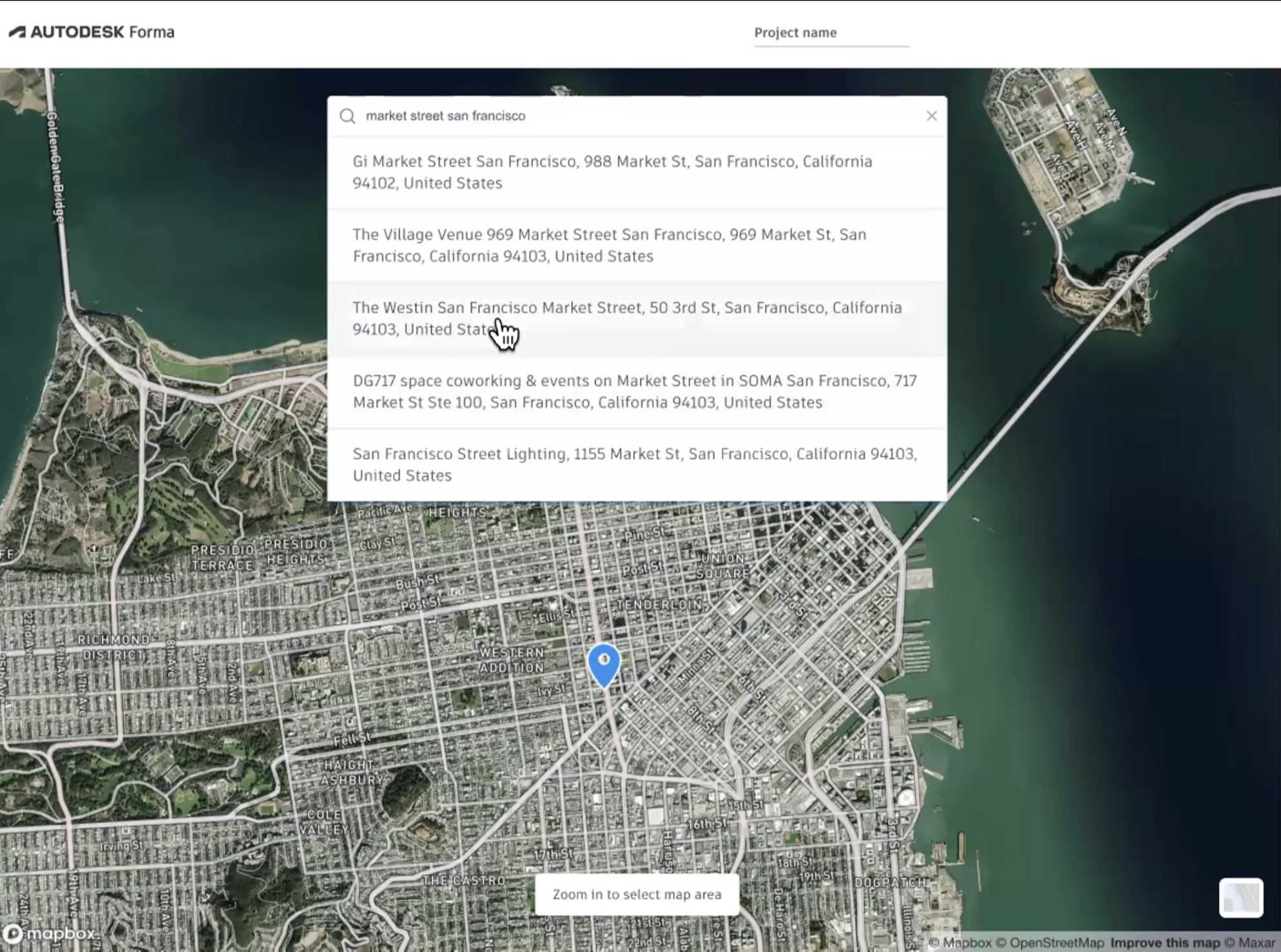Image resolution: width=1281 pixels, height=952 pixels.
Task: Open the Maxar attribution link
Action: (1251, 943)
